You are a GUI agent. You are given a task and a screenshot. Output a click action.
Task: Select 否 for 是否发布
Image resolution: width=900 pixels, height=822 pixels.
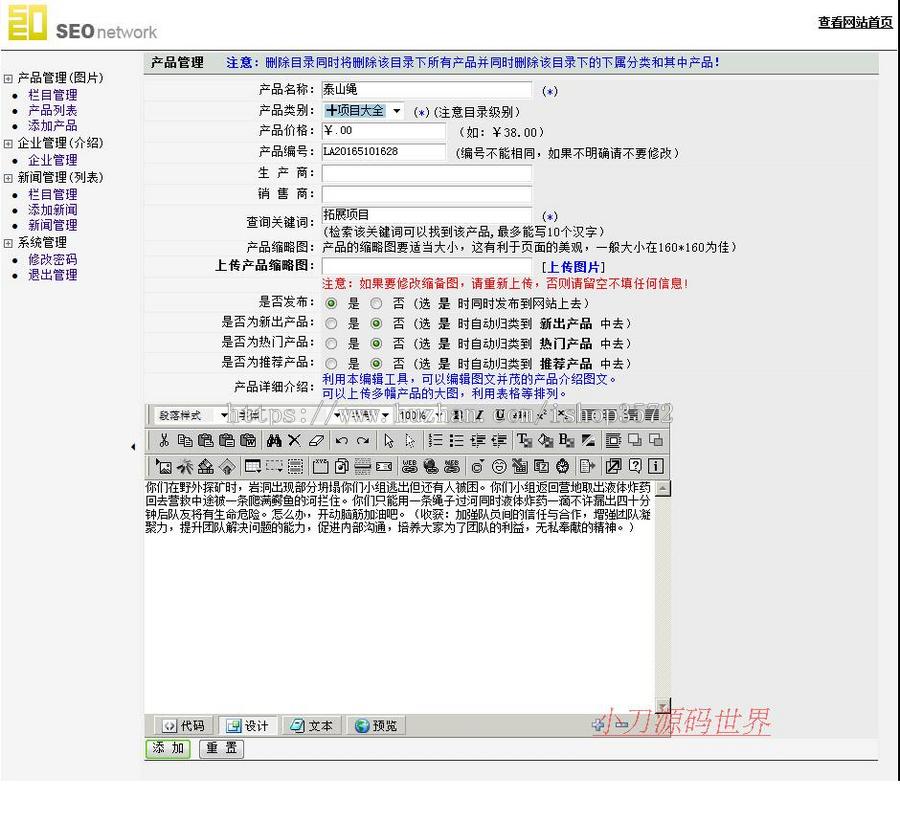click(x=376, y=303)
